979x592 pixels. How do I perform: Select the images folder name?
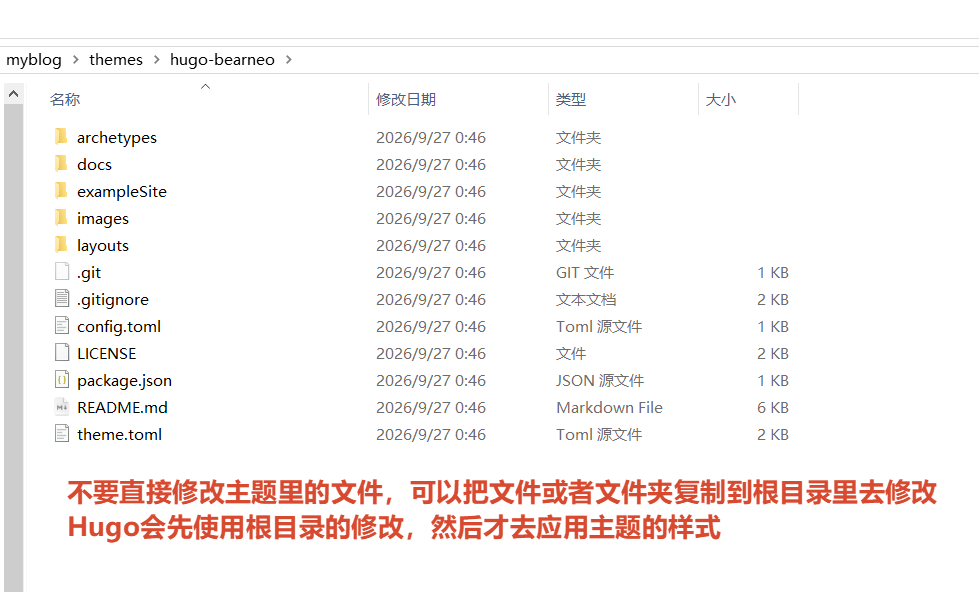[x=103, y=219]
